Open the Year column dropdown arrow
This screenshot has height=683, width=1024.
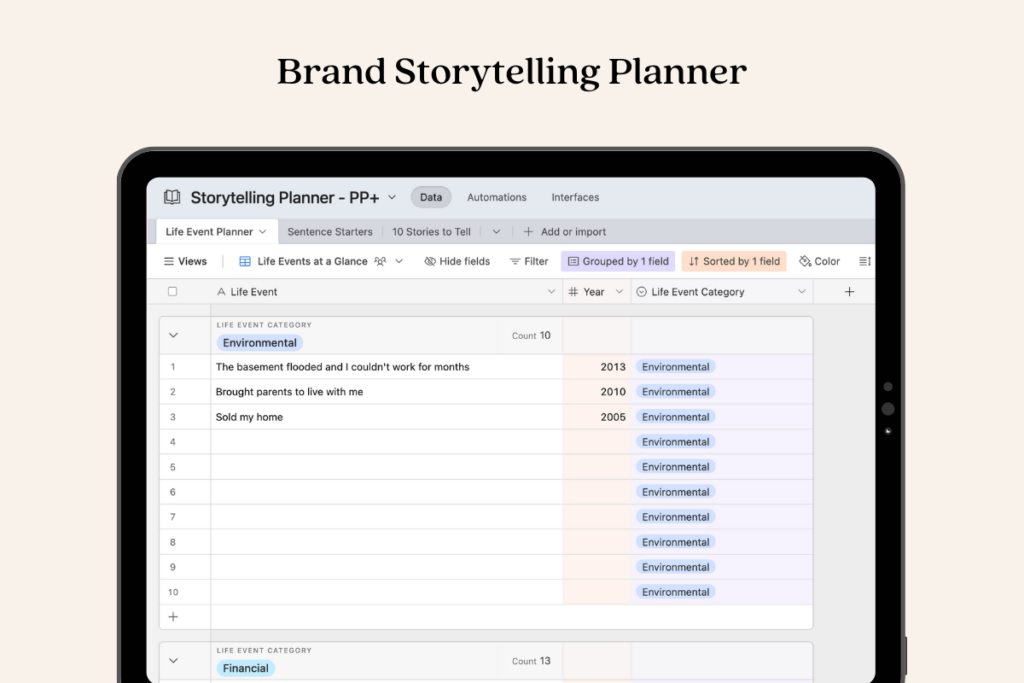(619, 292)
